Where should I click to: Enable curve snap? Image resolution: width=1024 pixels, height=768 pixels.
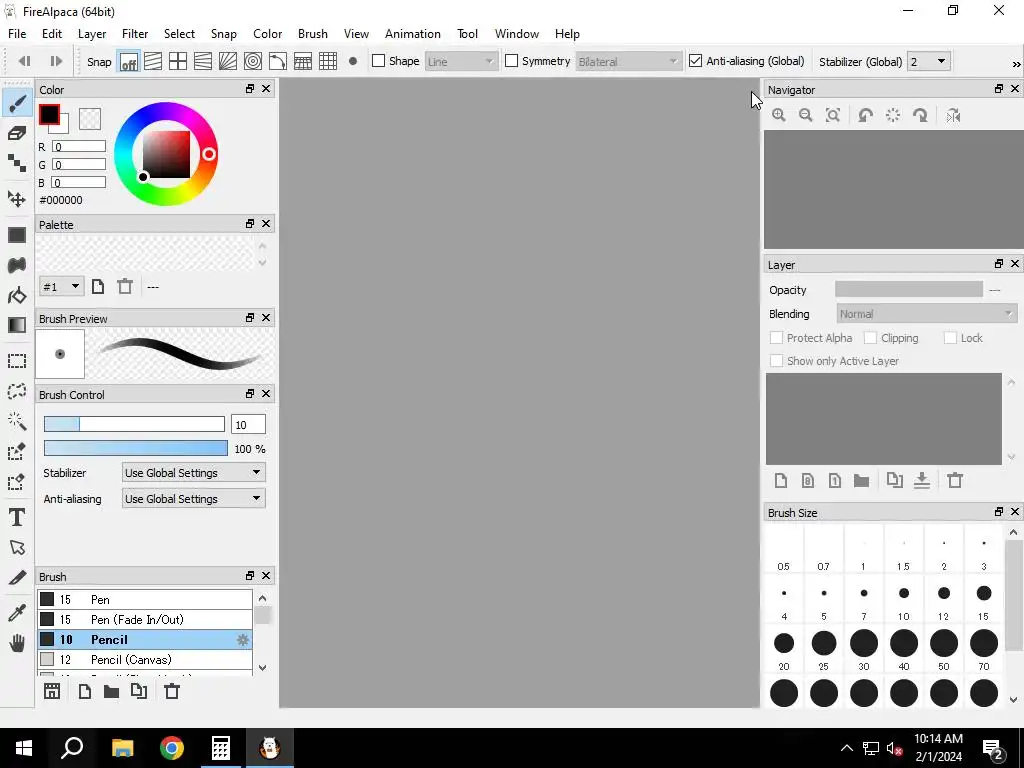tap(278, 61)
